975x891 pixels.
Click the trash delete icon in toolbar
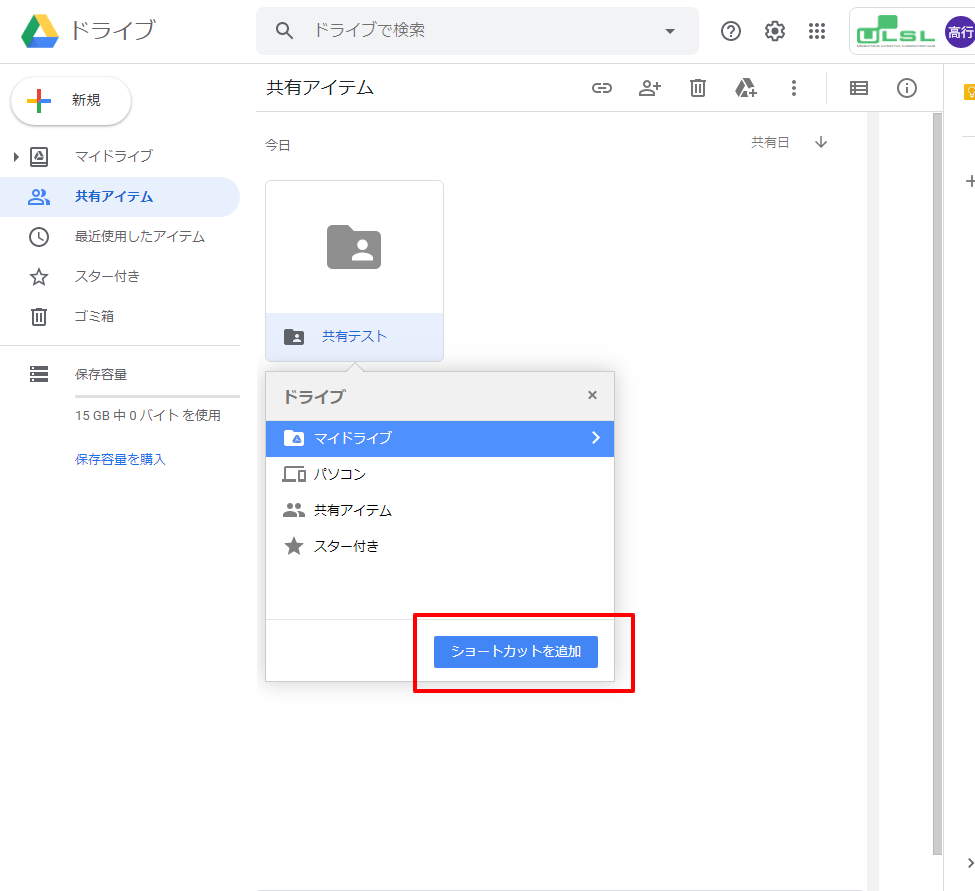tap(698, 88)
